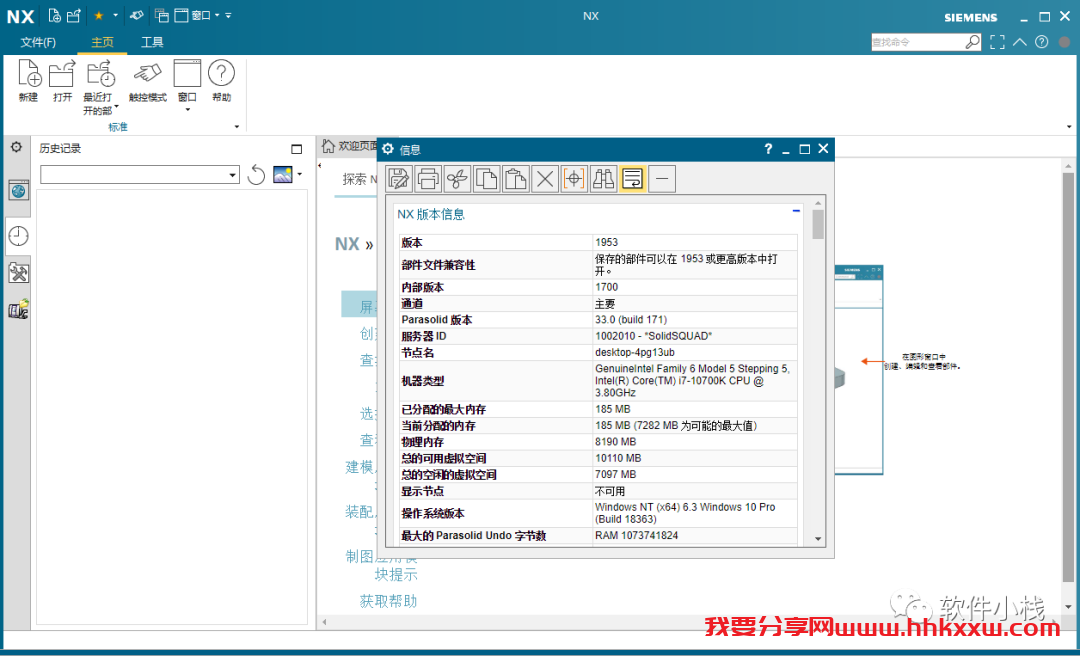Click the welcome page horizontal scrollbar
Screen dimensions: 1080x656
689,622
